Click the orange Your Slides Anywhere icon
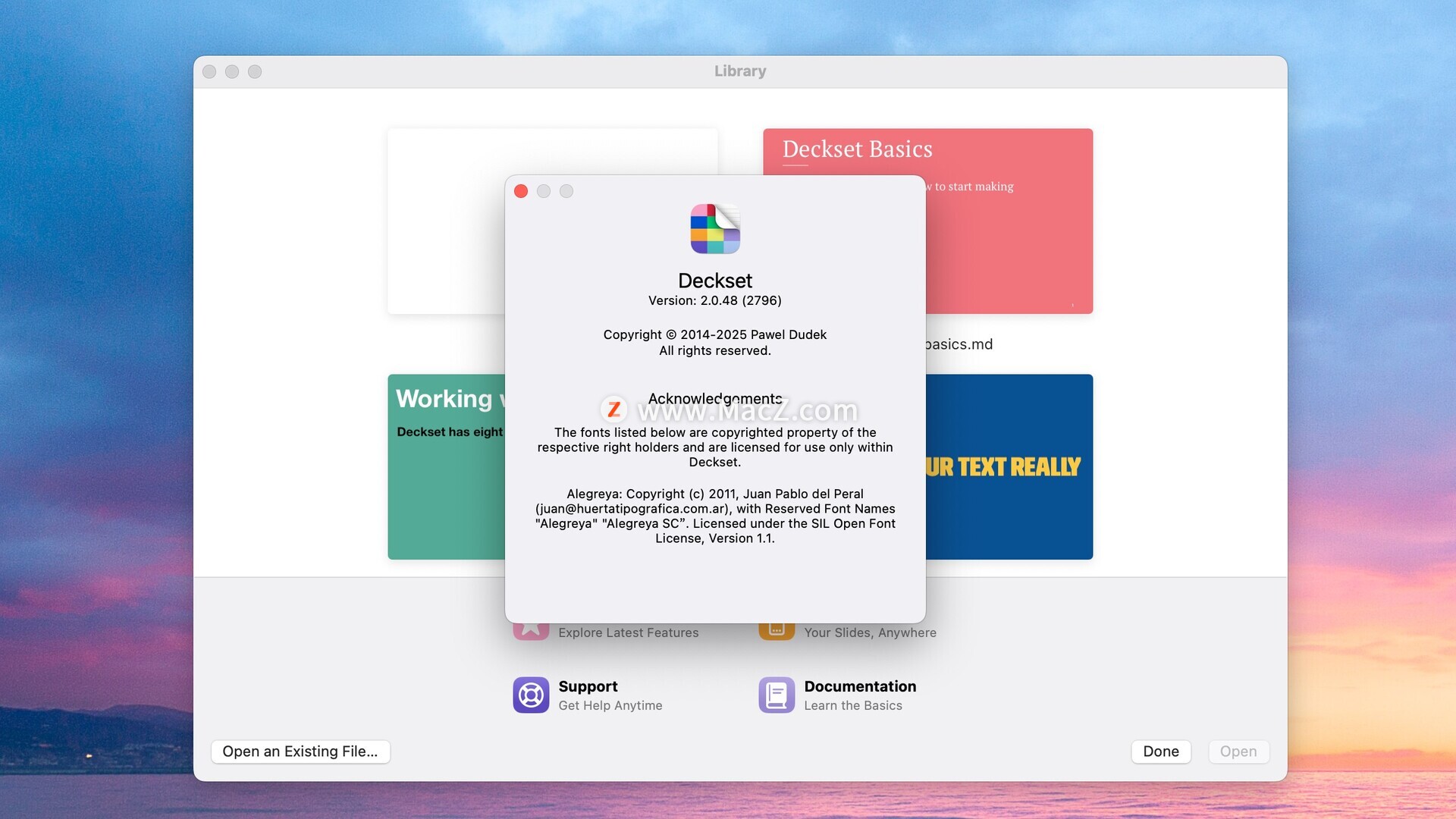 [x=777, y=631]
